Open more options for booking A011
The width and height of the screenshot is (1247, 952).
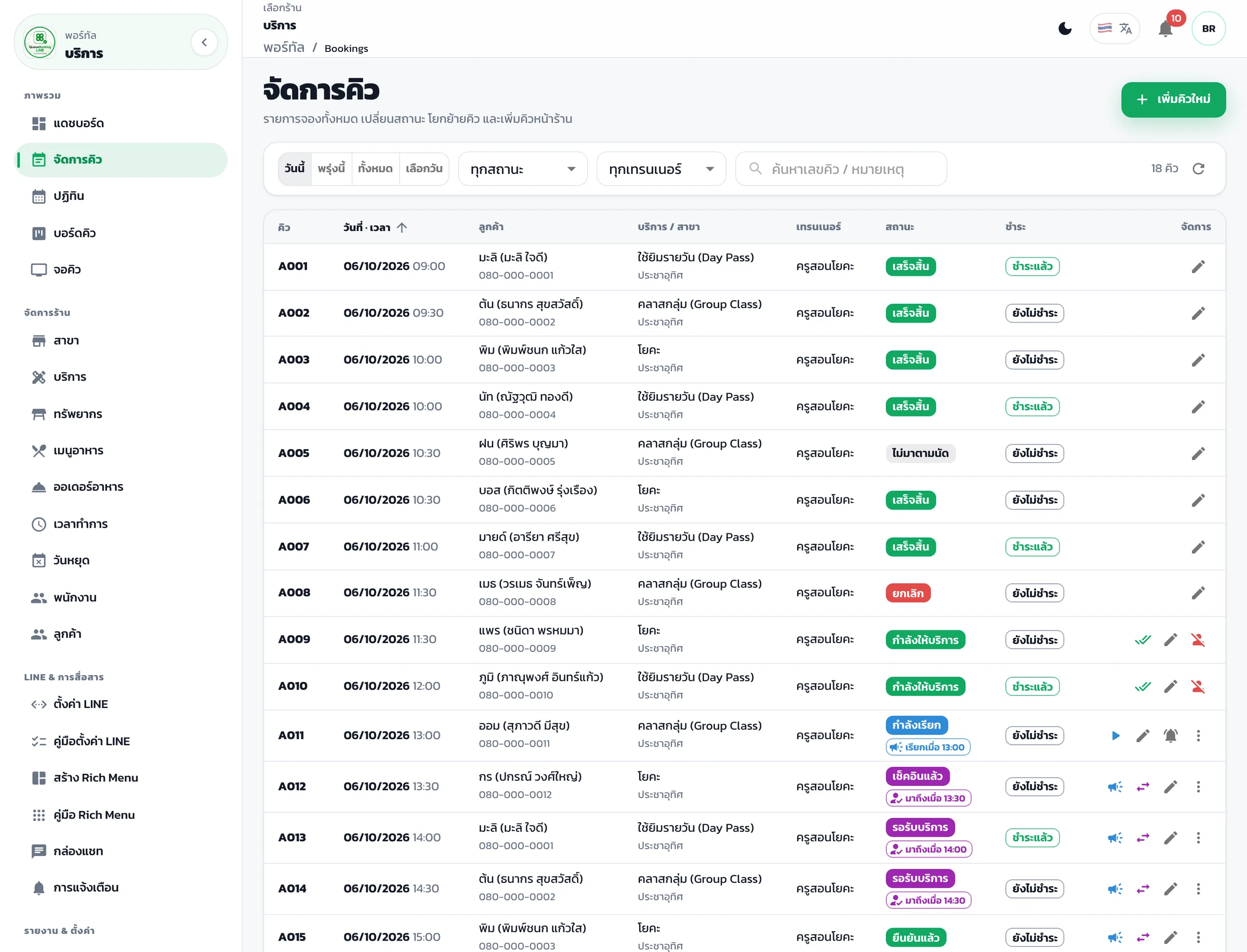coord(1198,735)
